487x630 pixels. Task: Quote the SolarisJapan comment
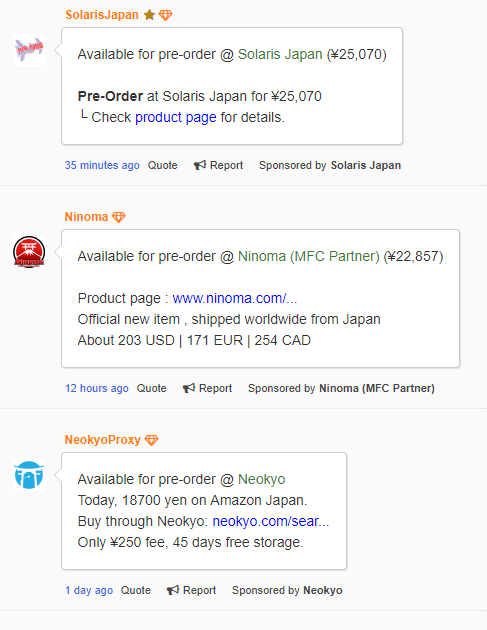coord(163,165)
